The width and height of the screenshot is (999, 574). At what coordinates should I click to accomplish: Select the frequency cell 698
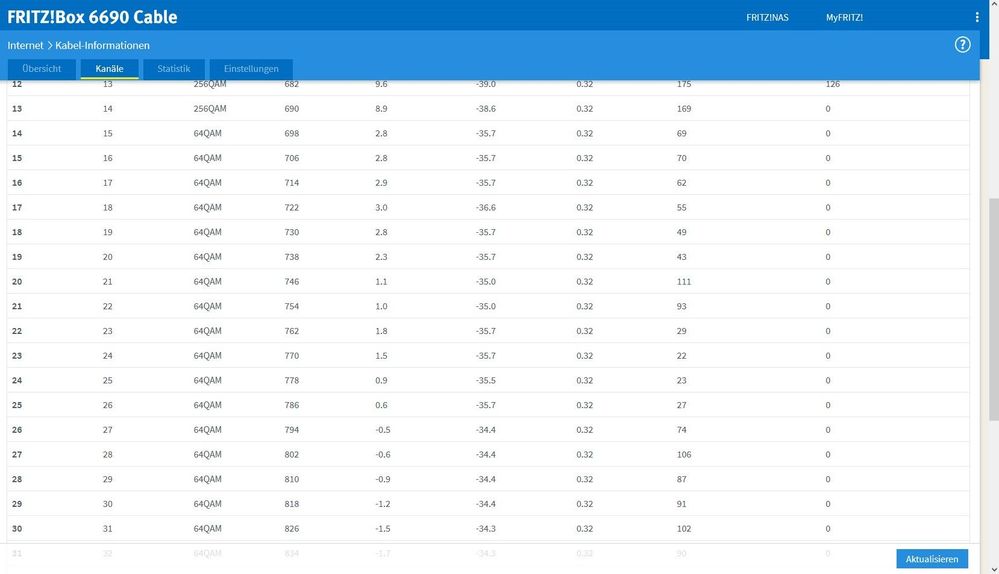click(292, 134)
